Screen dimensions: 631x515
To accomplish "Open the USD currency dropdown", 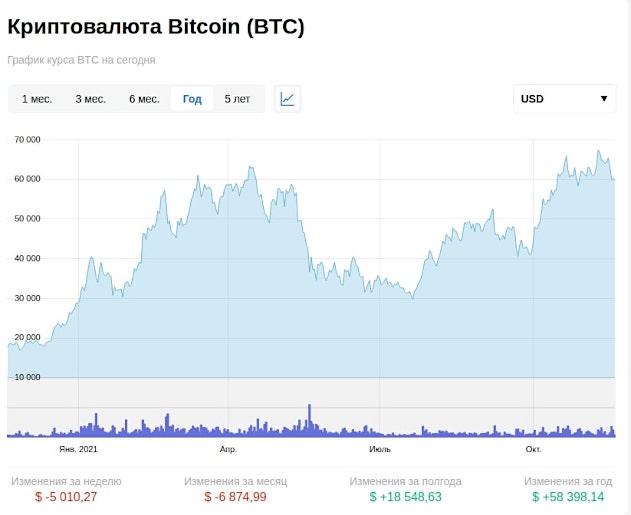I will [564, 99].
